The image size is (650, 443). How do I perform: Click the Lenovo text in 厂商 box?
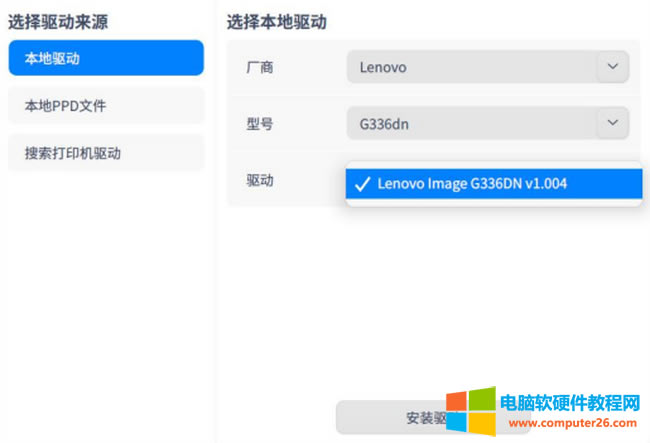point(383,68)
